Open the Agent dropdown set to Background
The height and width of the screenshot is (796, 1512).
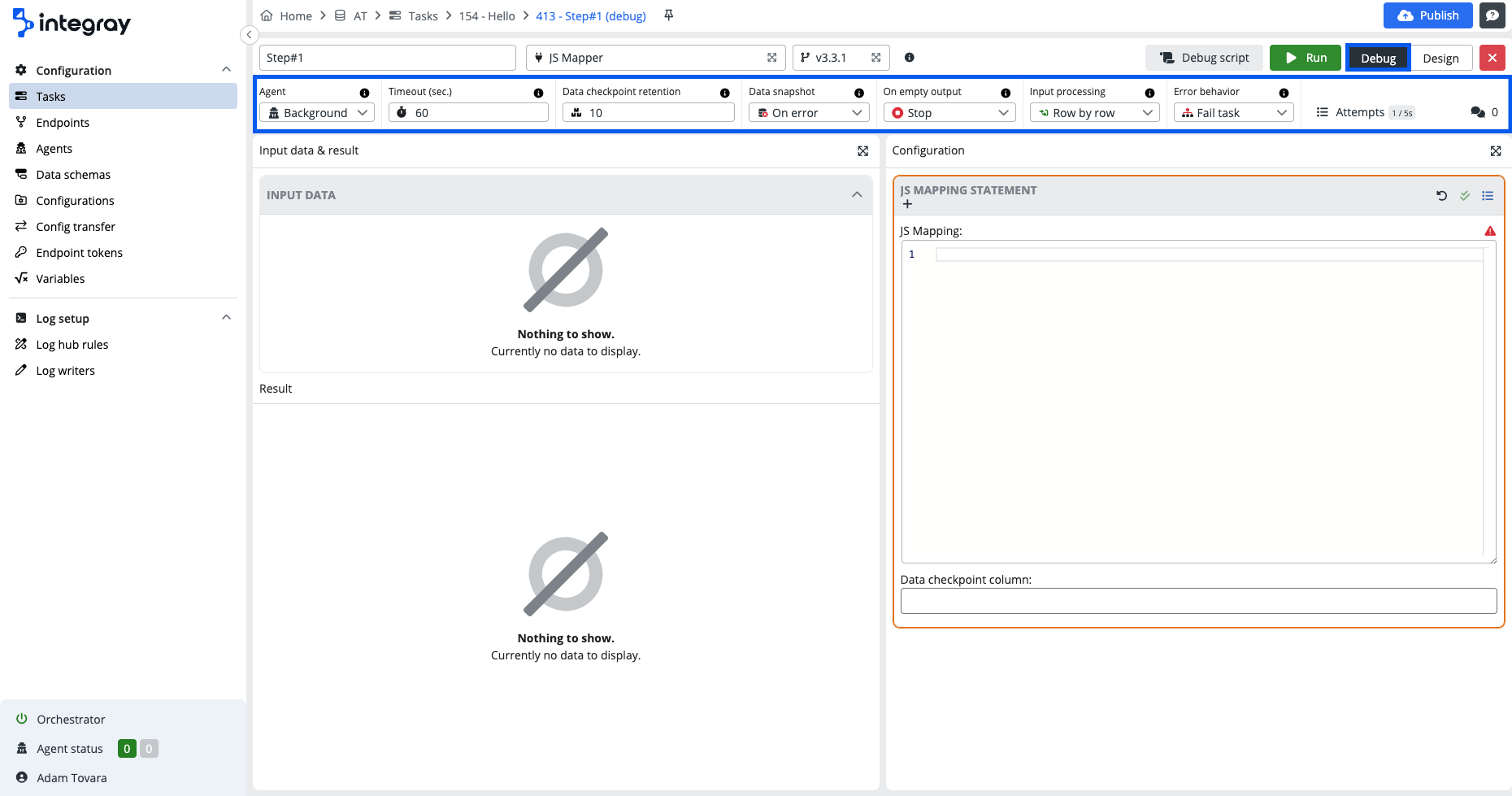(317, 113)
